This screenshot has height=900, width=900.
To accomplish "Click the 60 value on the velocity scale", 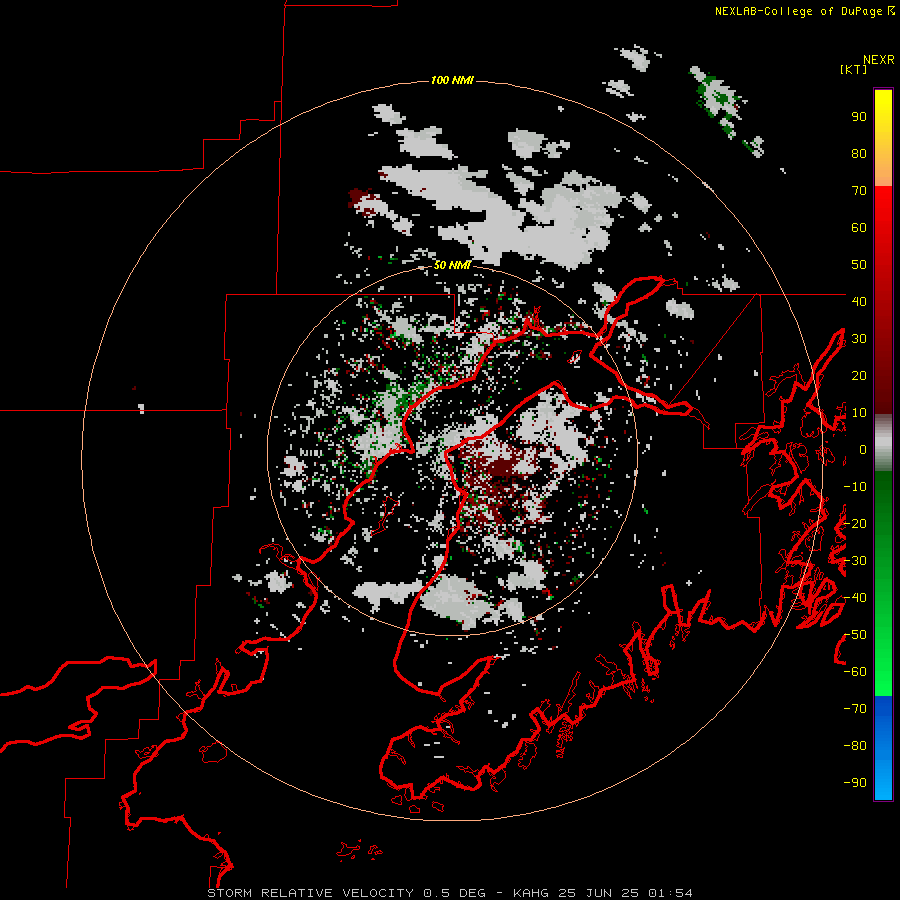I will [x=859, y=228].
